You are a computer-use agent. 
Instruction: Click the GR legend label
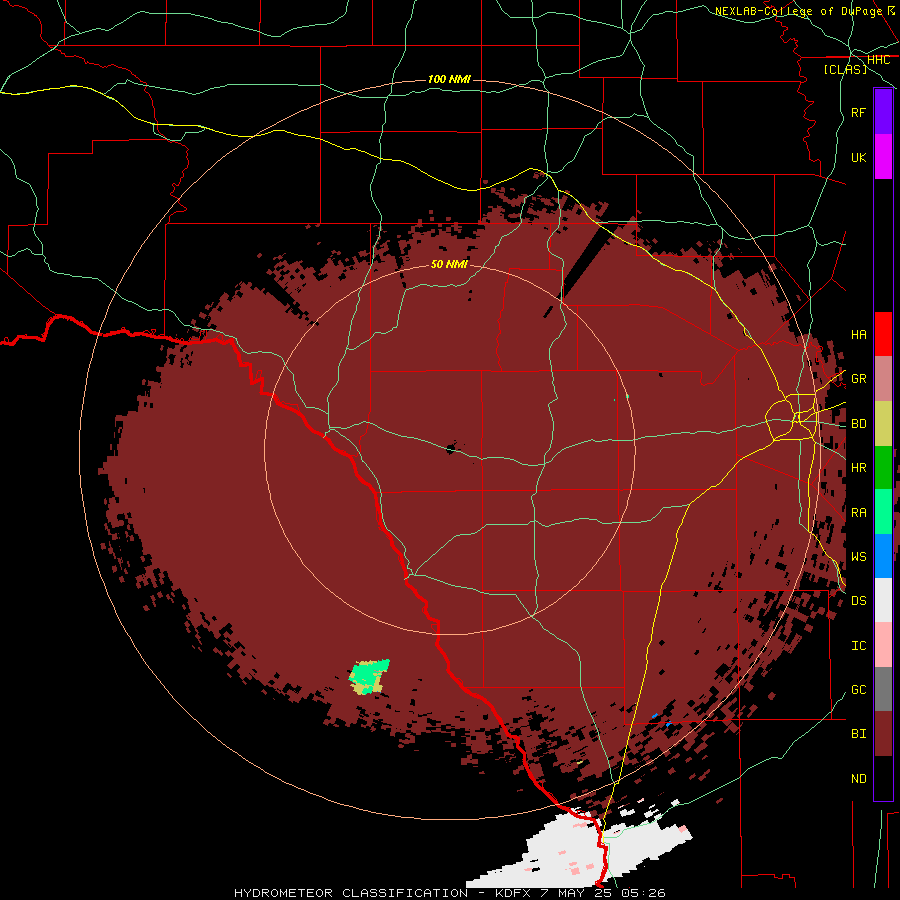(x=858, y=379)
